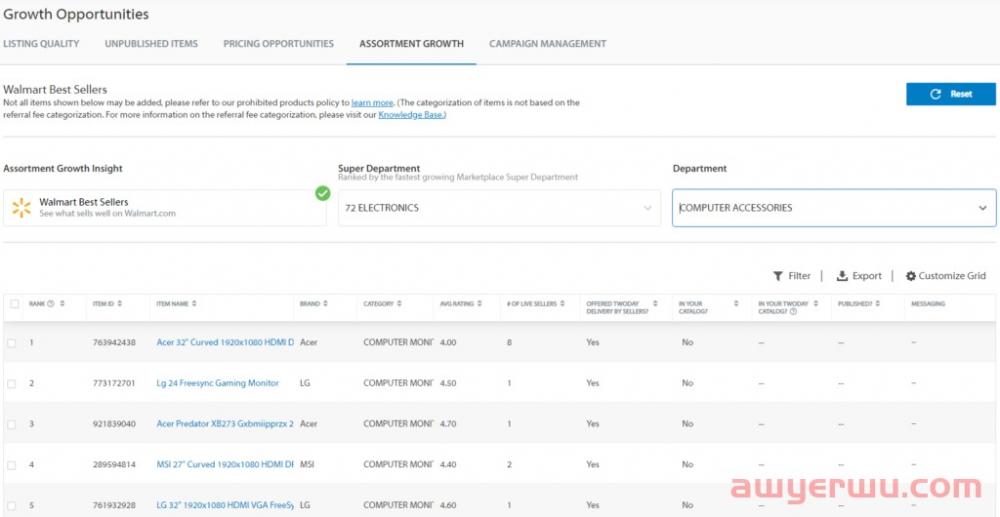Open the Knowledge Base link
Screen dimensions: 1000x517
411,115
